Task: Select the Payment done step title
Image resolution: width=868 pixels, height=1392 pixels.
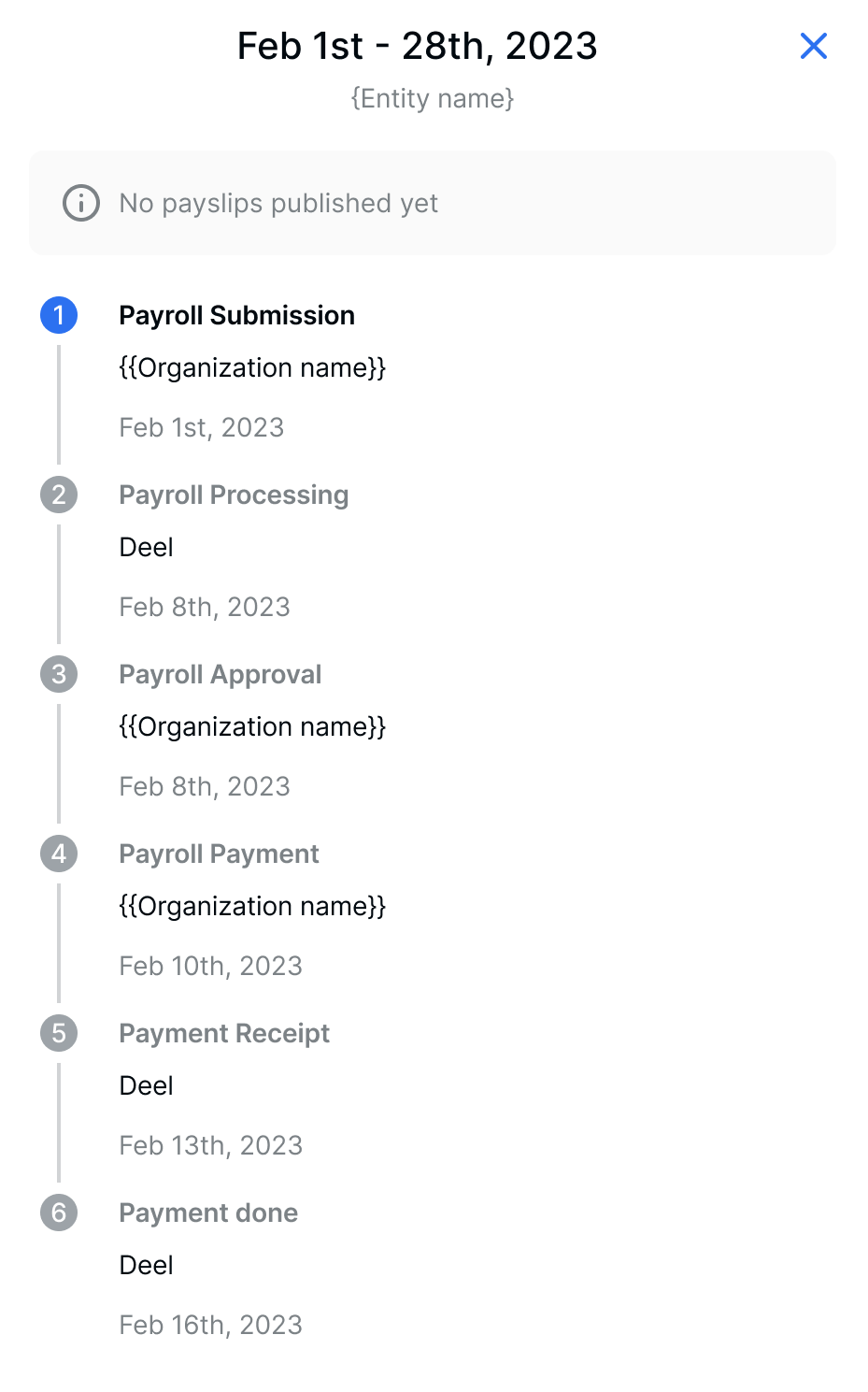Action: tap(208, 1213)
